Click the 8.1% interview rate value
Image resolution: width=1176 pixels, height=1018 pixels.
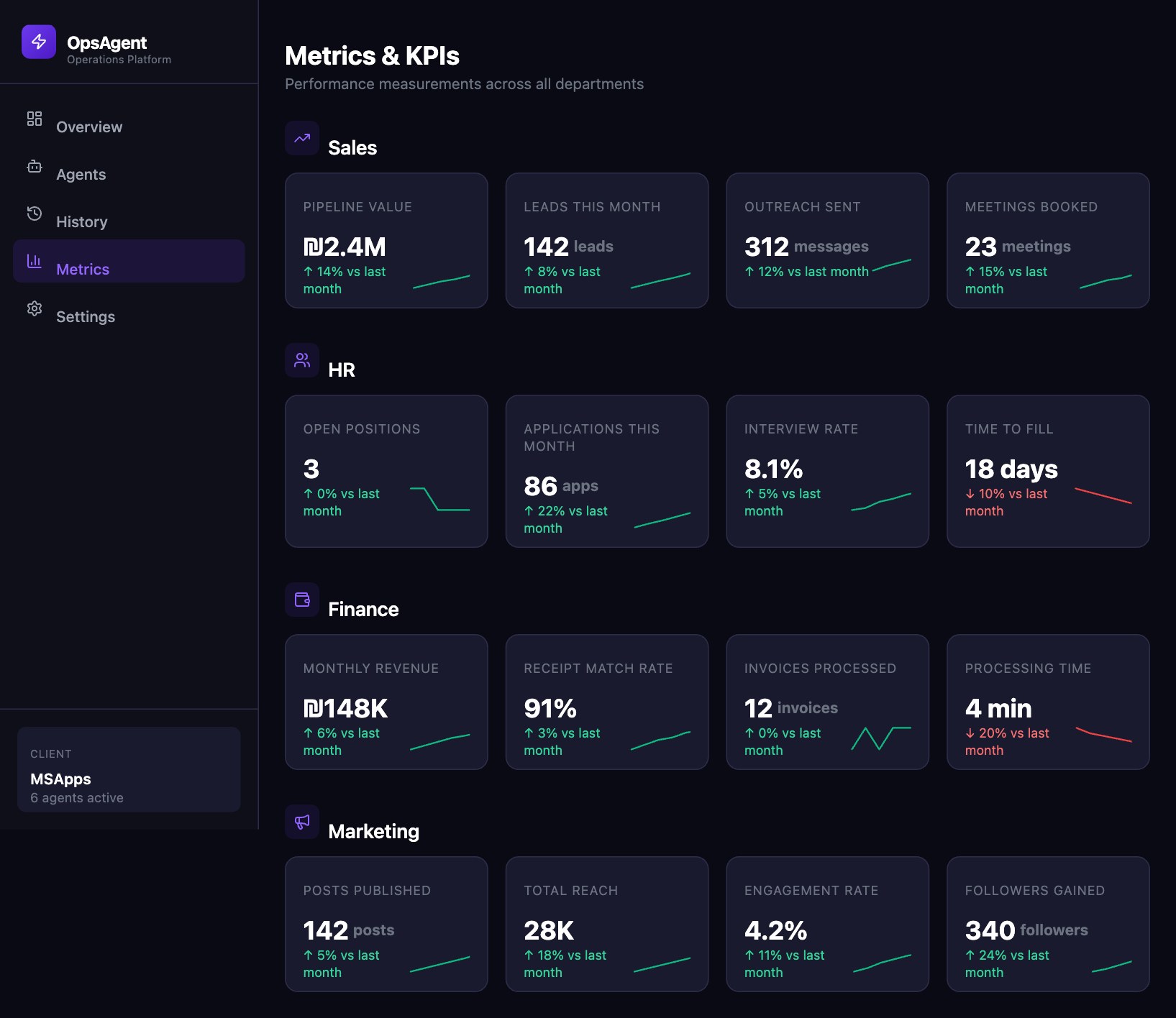tap(774, 469)
